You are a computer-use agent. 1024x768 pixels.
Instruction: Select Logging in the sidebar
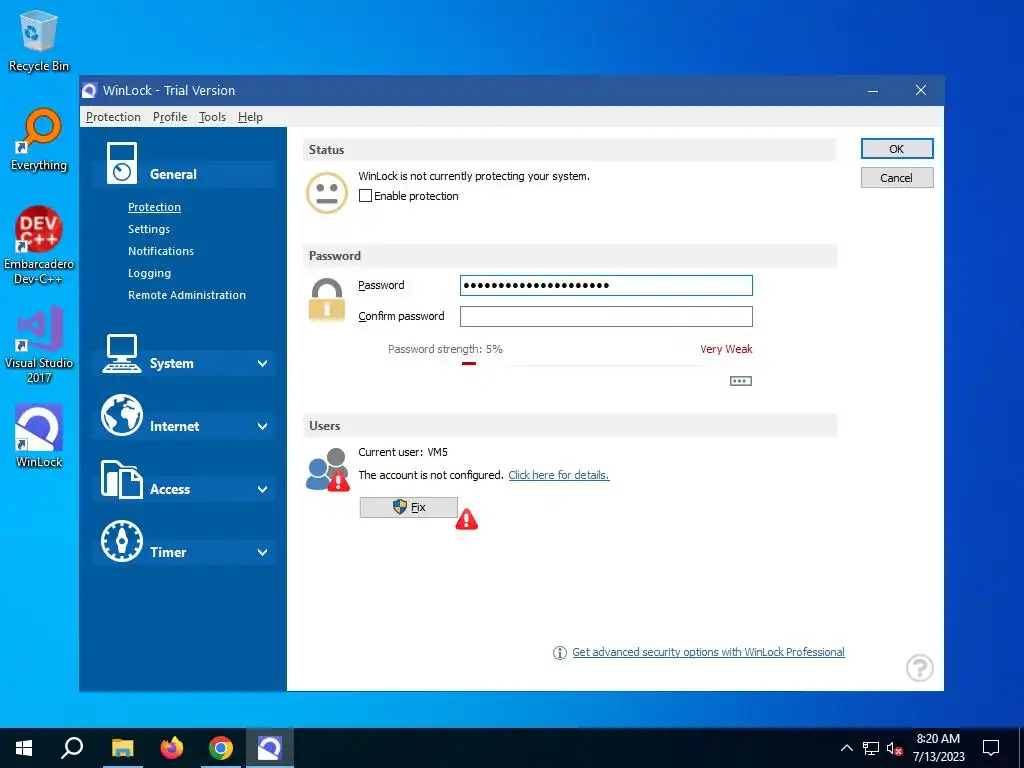point(150,274)
